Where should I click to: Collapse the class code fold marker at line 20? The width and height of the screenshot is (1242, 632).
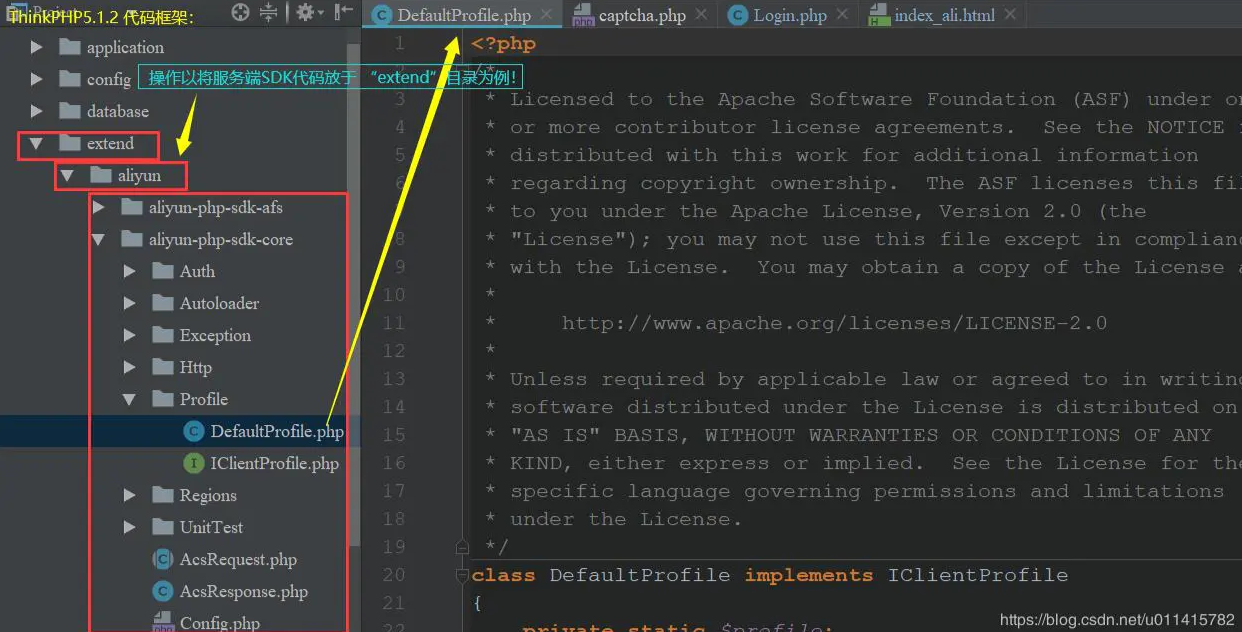(462, 575)
